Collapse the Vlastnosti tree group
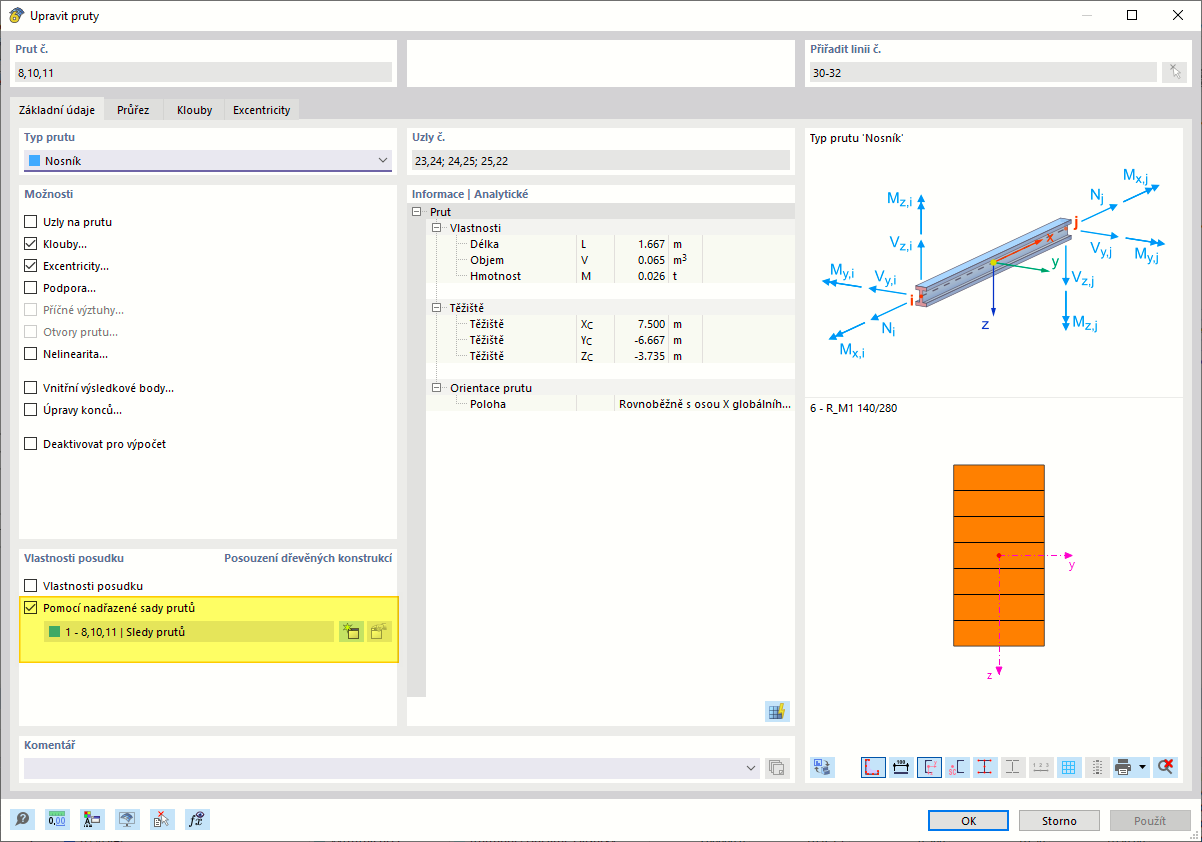This screenshot has width=1202, height=842. (x=436, y=228)
